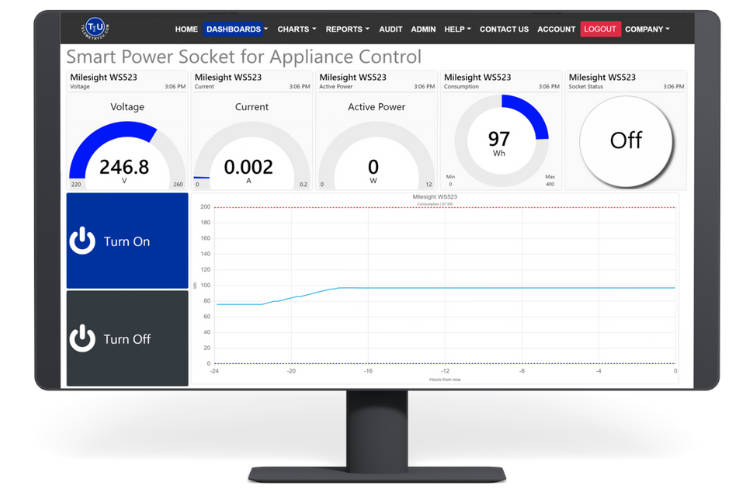Click the red dashed 200 threshold line
This screenshot has height=500, width=753.
click(x=444, y=207)
